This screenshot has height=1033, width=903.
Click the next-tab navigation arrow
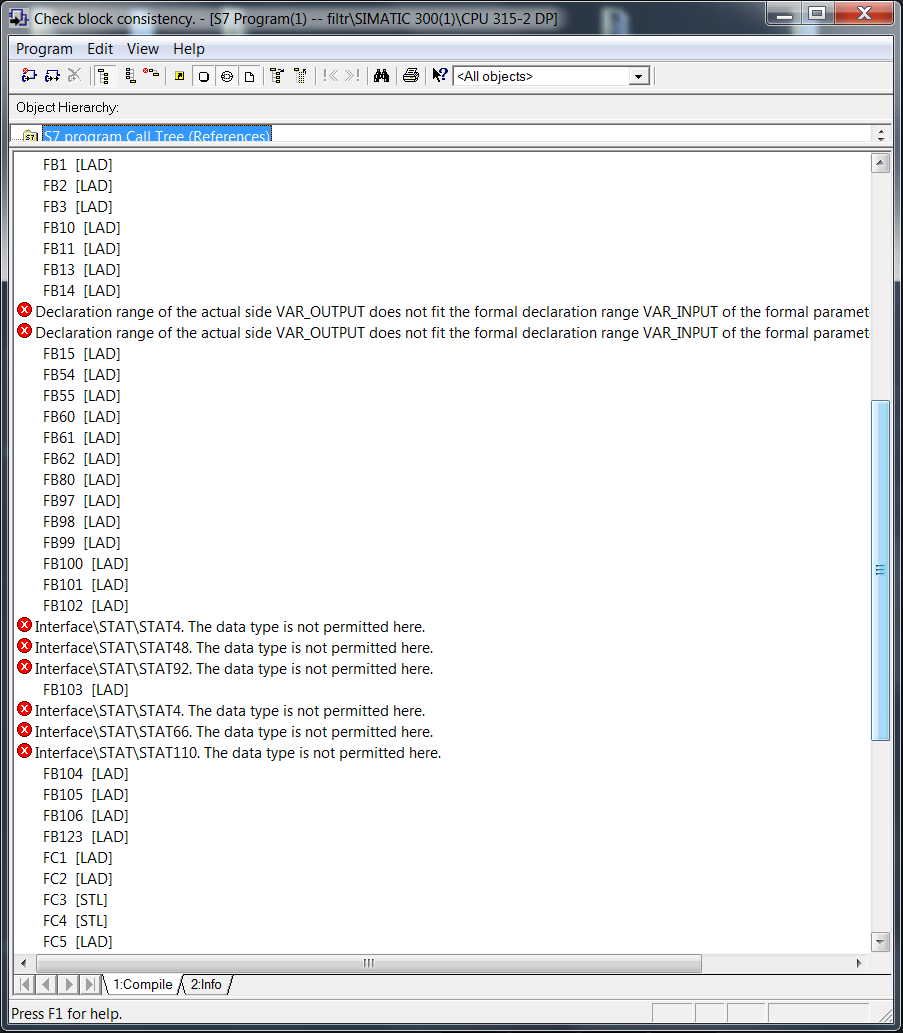point(68,984)
